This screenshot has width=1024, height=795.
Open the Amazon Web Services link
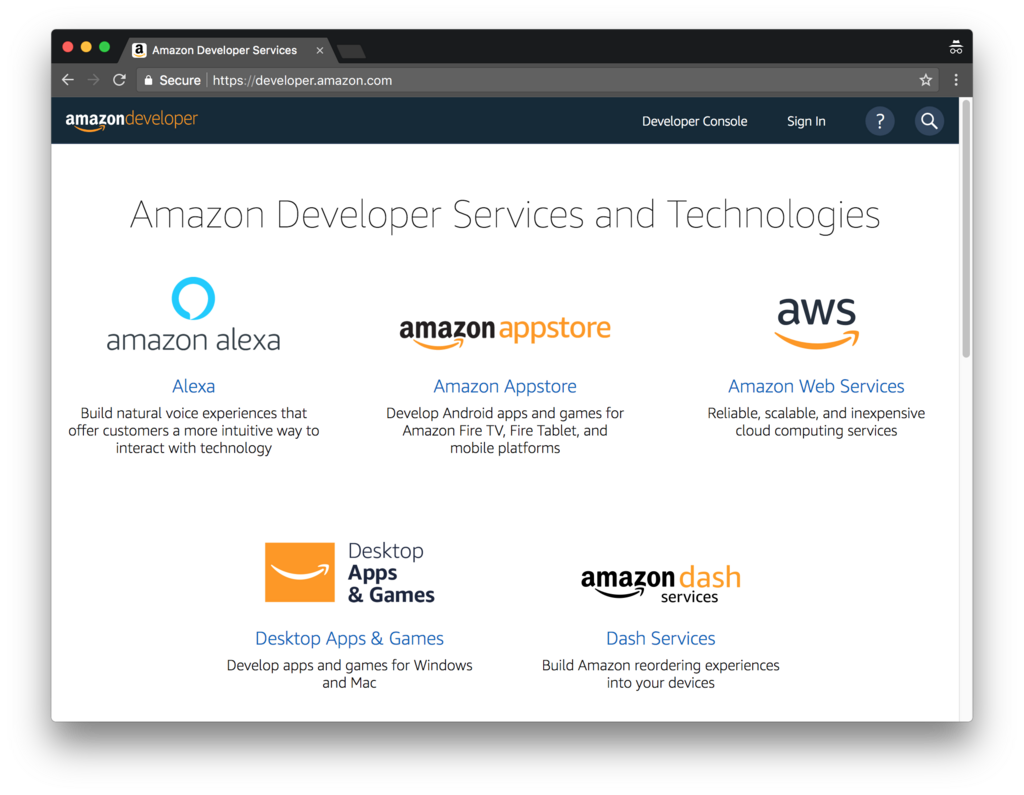(x=816, y=386)
